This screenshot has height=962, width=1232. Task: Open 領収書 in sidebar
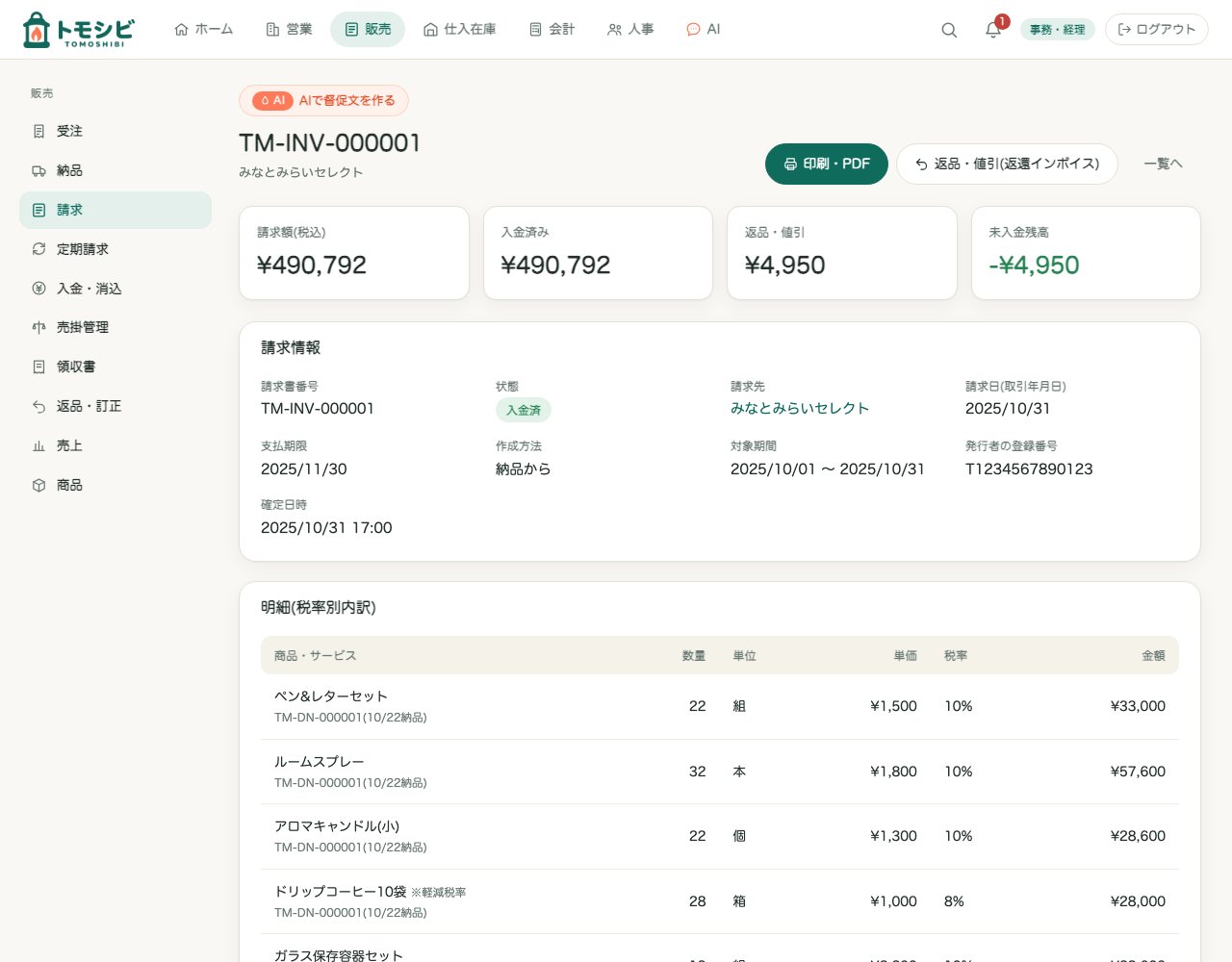(115, 367)
